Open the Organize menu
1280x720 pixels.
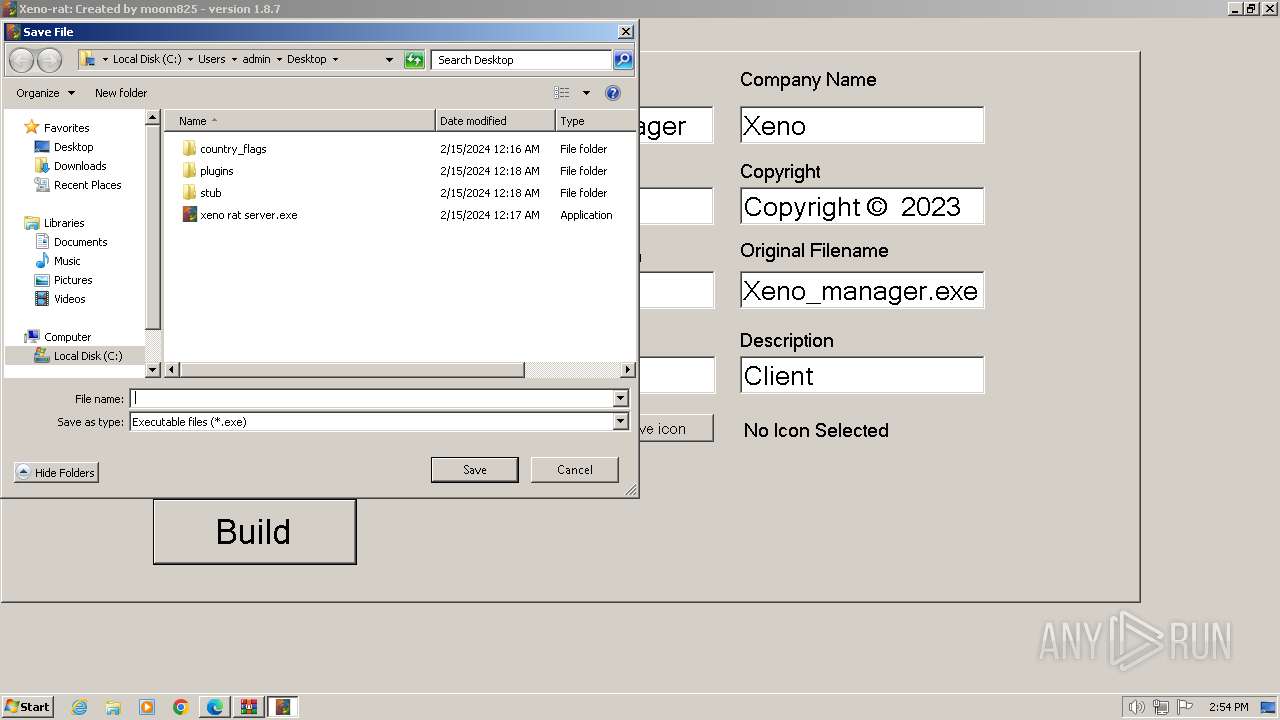(x=45, y=93)
